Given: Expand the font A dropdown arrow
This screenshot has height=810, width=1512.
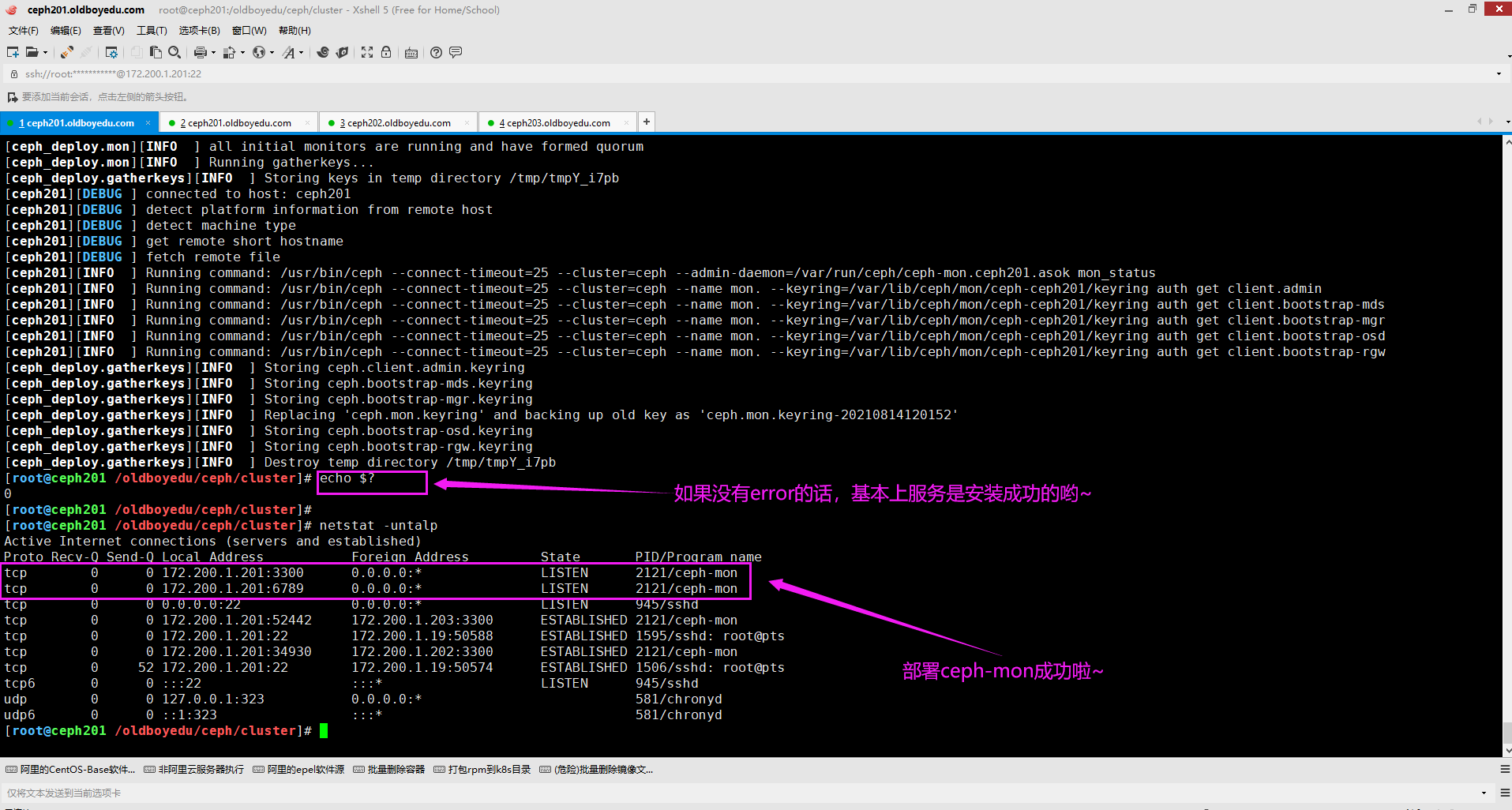Looking at the screenshot, I should click(x=302, y=53).
